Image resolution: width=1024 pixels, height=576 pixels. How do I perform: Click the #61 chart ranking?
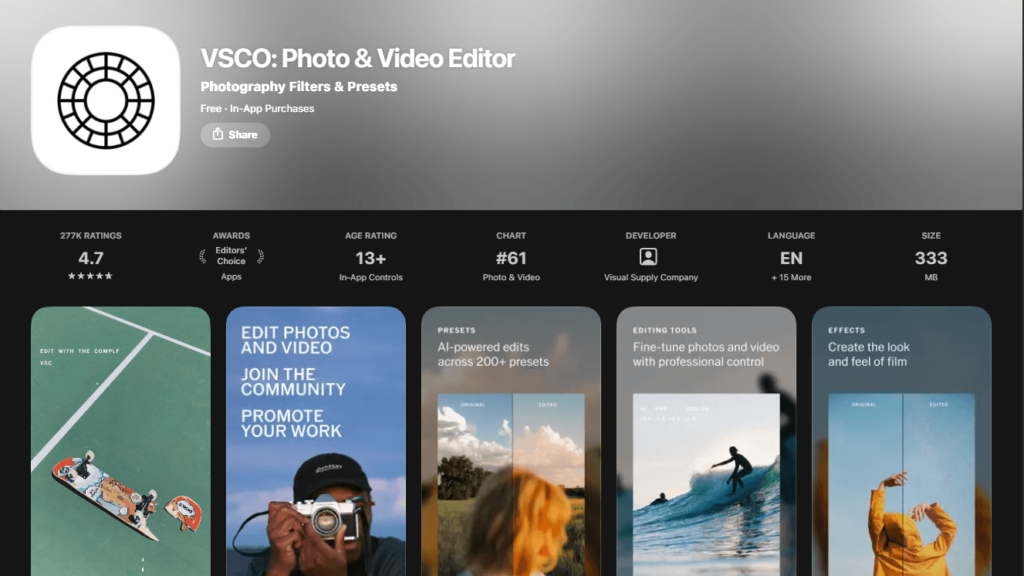[511, 259]
